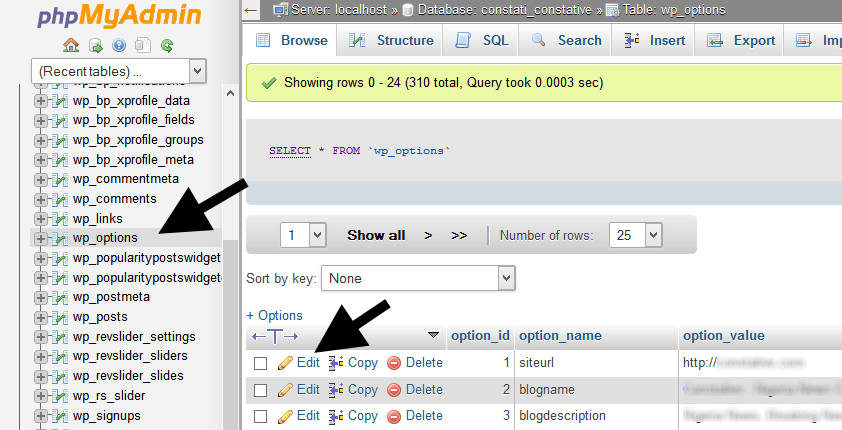Screen dimensions: 842x430
Task: Open the phpMyAdmin Home icon
Action: pos(71,46)
